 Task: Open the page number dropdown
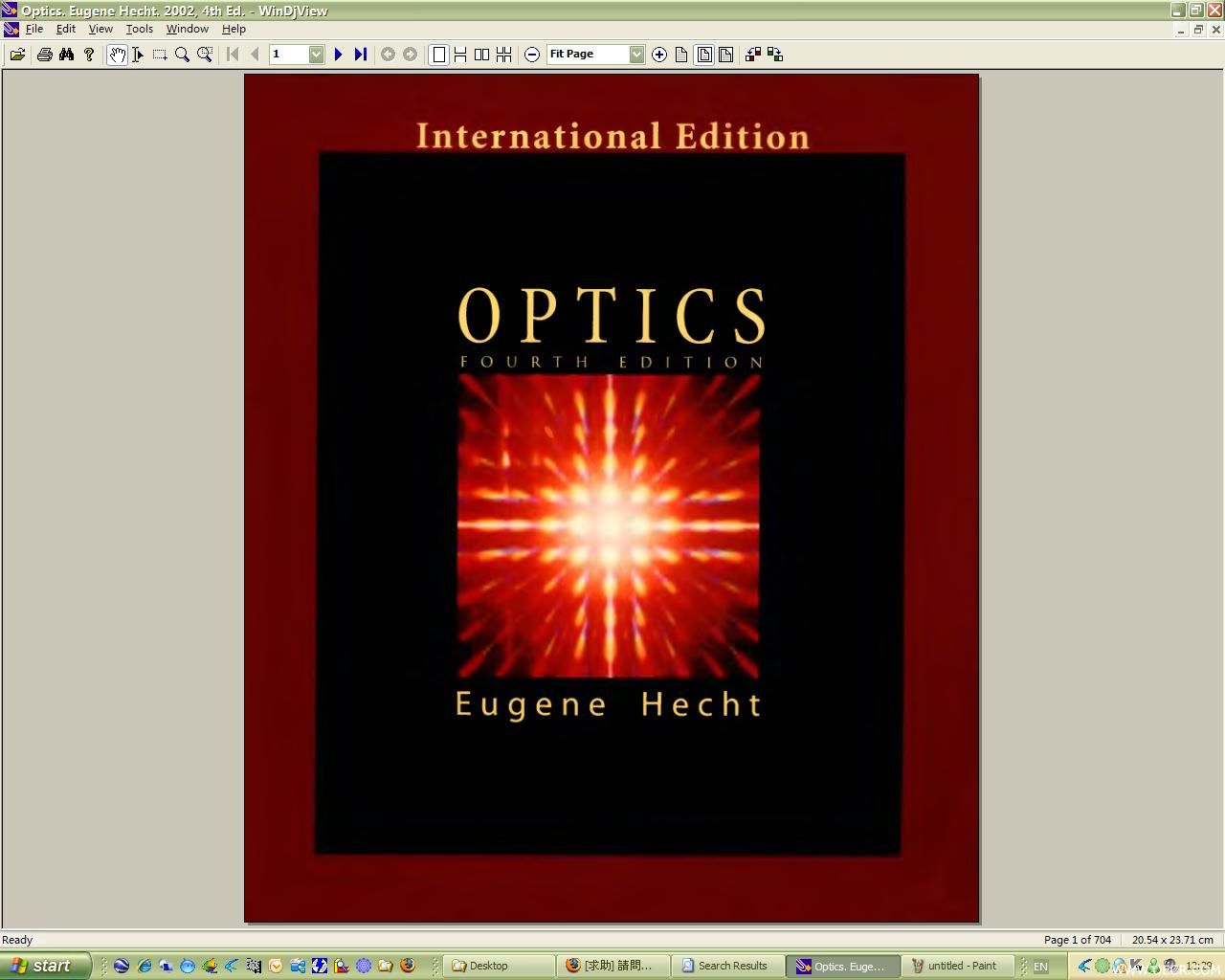point(316,55)
